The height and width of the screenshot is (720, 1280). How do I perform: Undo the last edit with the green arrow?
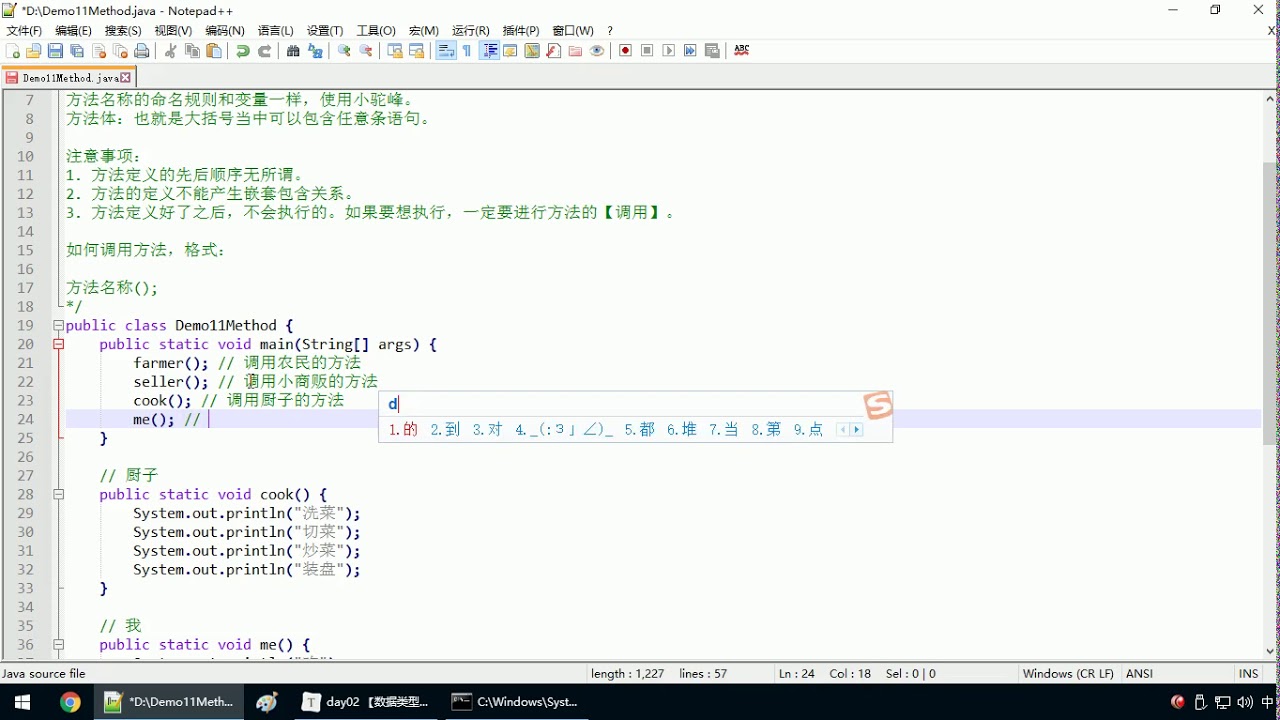[x=242, y=50]
